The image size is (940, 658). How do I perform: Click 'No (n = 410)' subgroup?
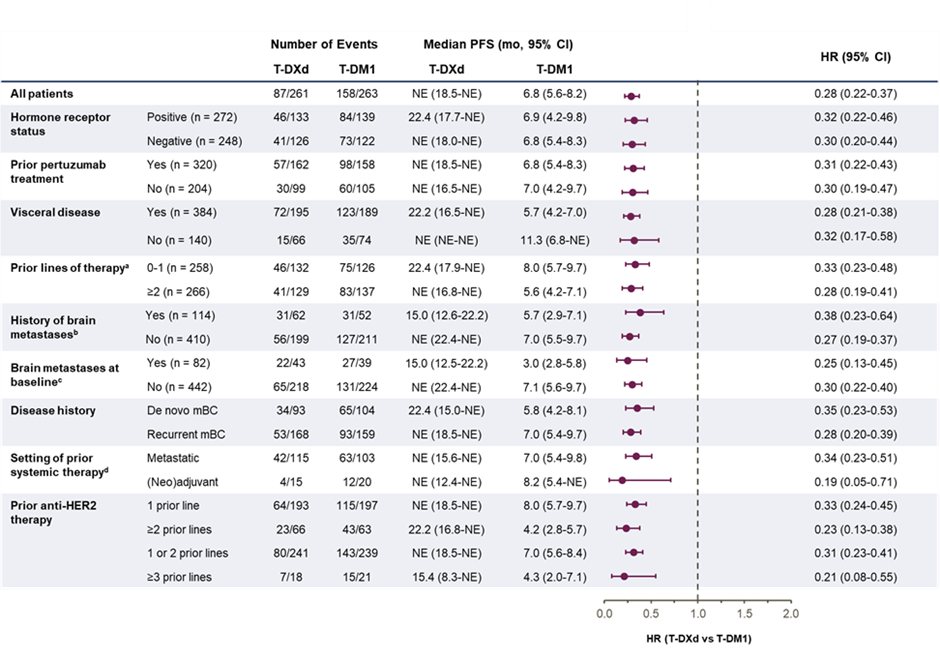pyautogui.click(x=177, y=339)
